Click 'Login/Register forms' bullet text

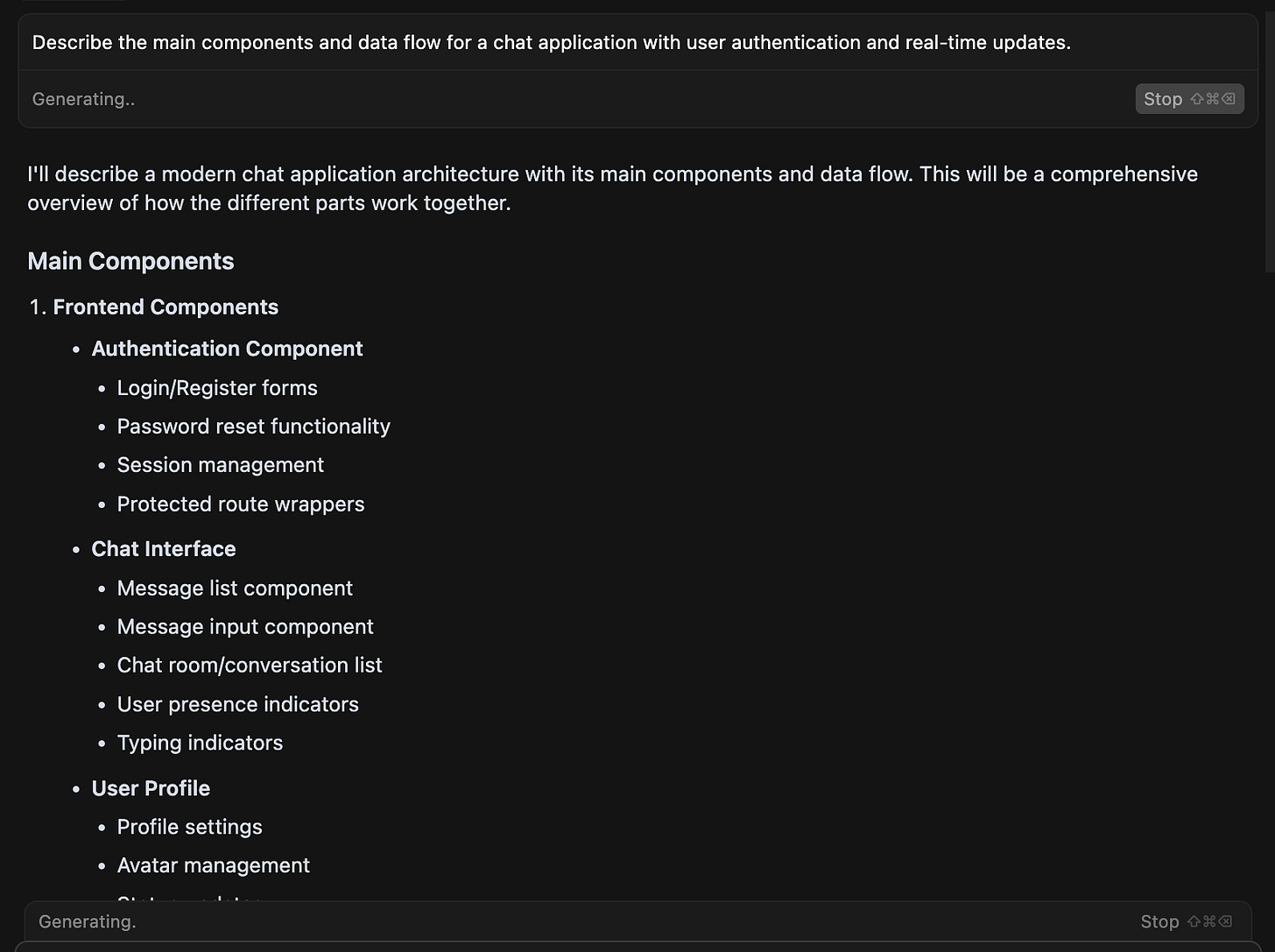(x=217, y=388)
